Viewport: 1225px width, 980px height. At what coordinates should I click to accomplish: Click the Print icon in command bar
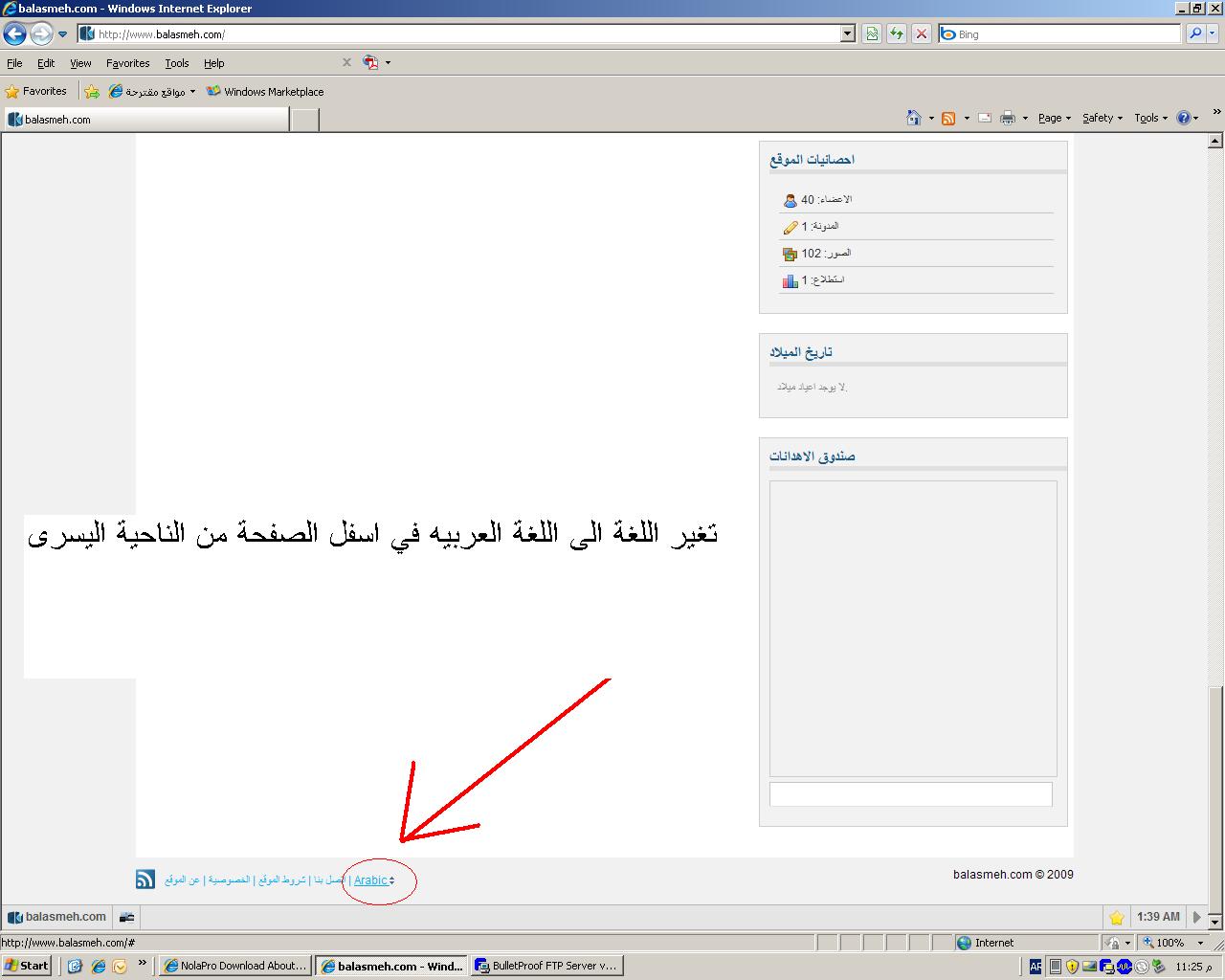click(1008, 118)
